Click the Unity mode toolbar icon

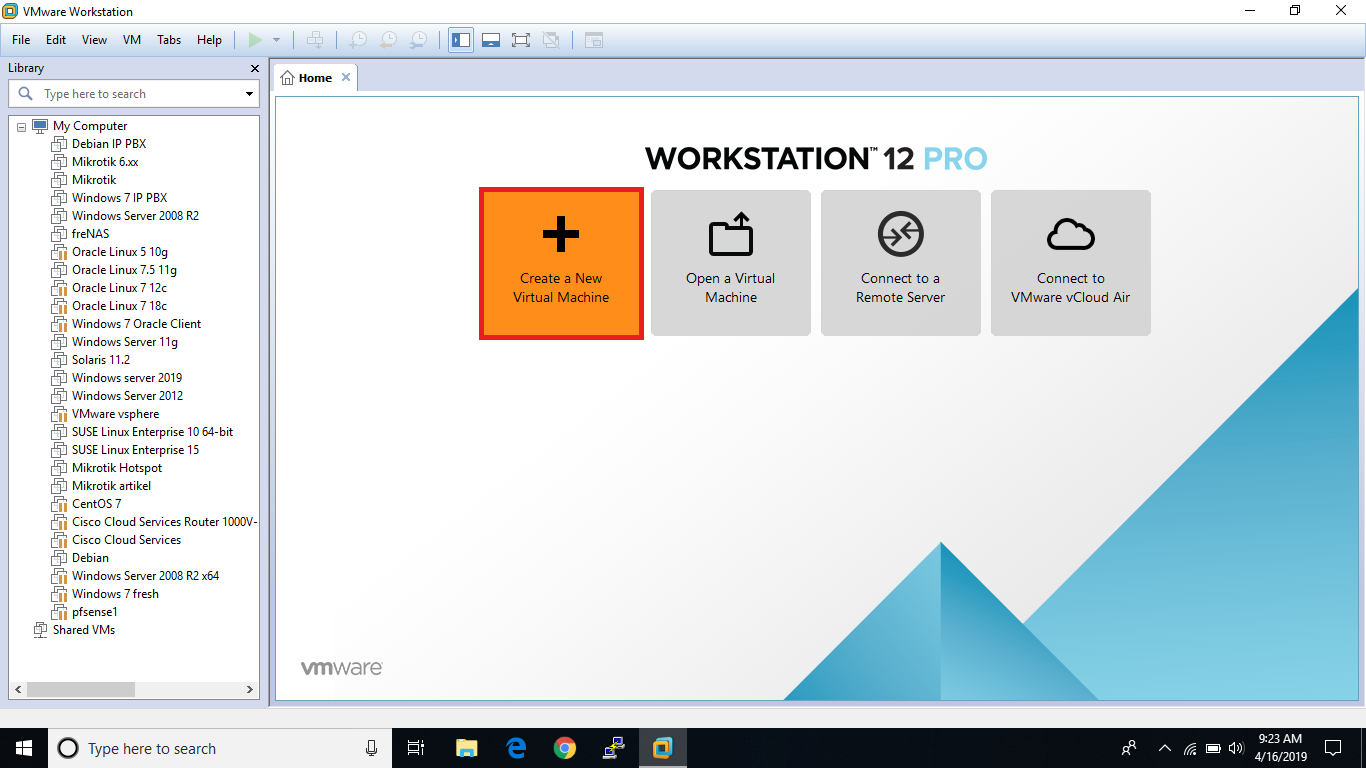click(x=551, y=40)
